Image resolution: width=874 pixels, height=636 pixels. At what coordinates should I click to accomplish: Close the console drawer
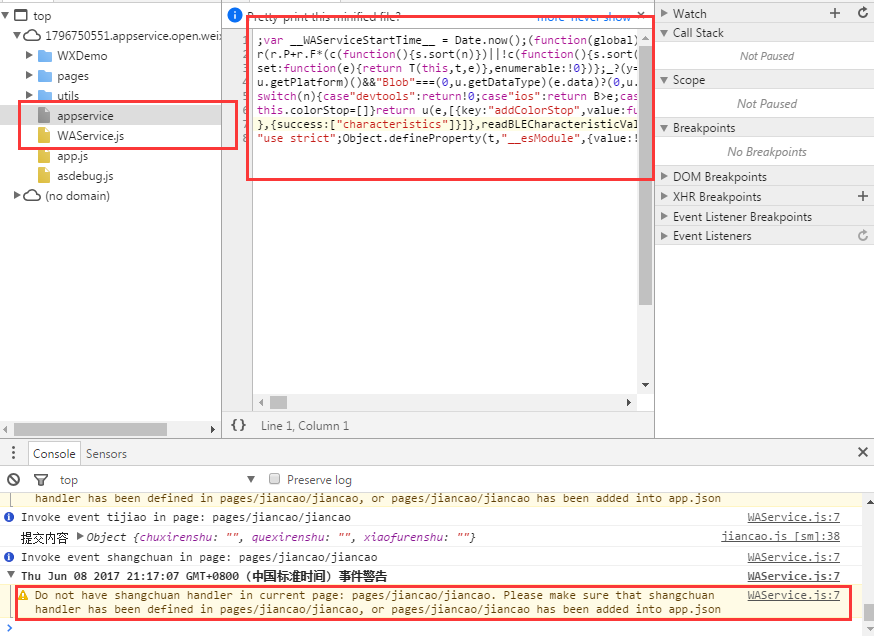point(863,453)
